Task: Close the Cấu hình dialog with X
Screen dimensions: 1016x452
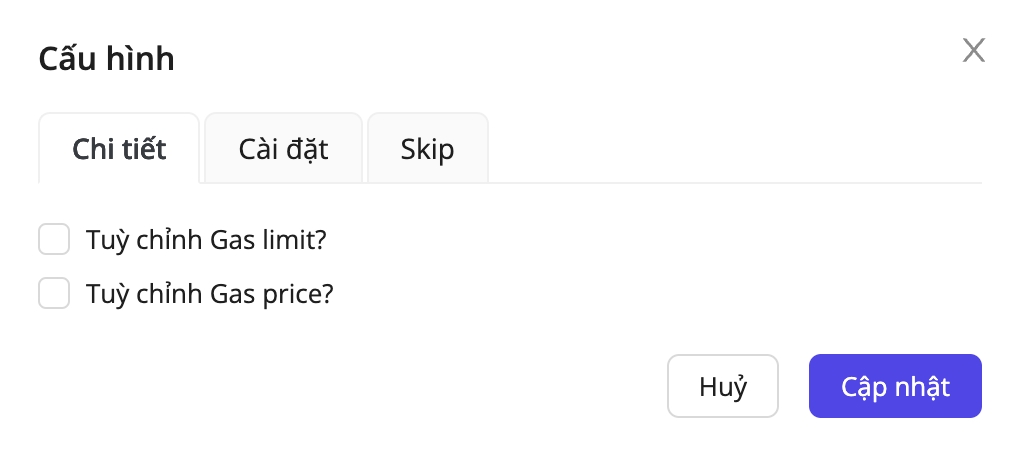Action: point(973,51)
